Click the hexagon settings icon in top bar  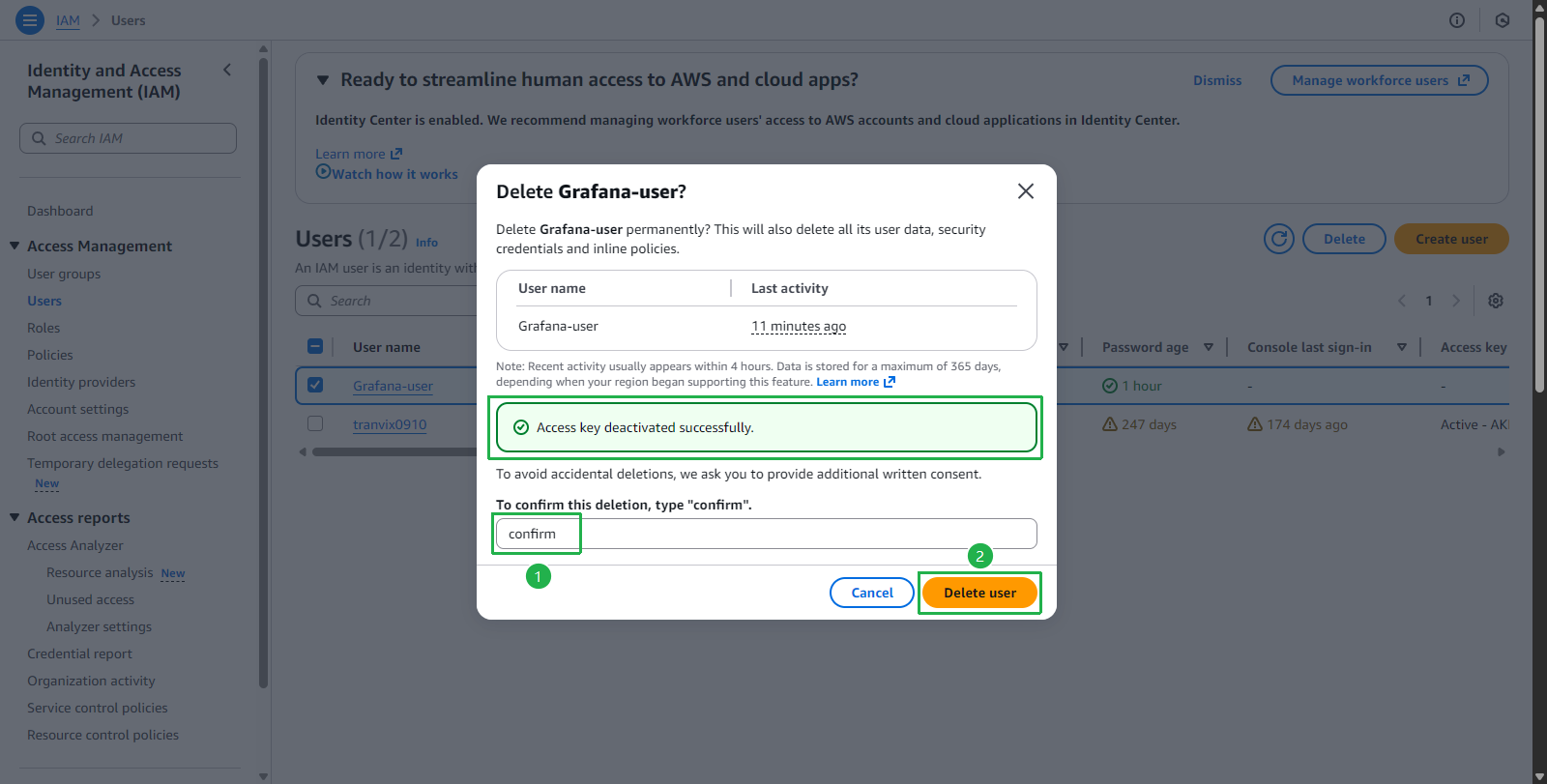[x=1503, y=20]
